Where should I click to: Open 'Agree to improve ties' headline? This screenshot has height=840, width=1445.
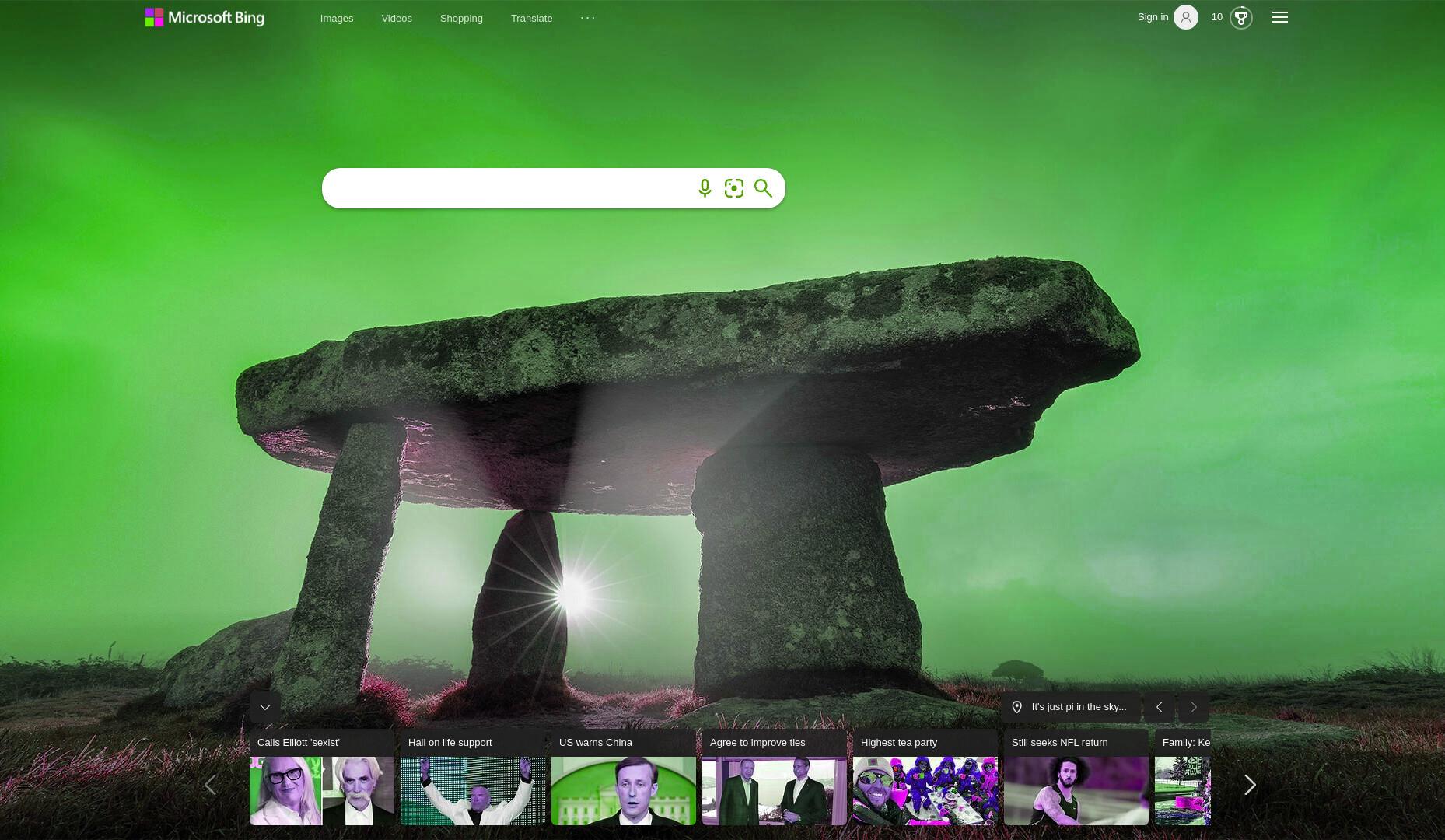pyautogui.click(x=757, y=743)
